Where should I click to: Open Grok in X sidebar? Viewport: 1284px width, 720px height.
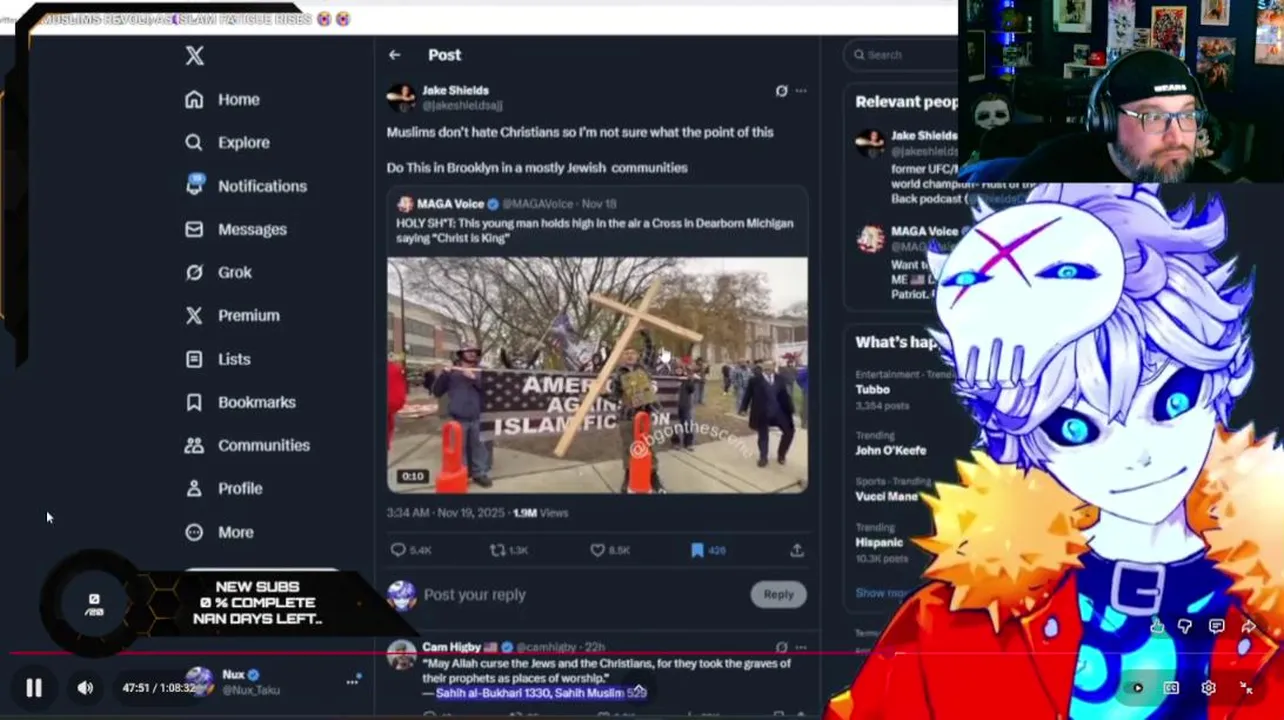pos(219,272)
